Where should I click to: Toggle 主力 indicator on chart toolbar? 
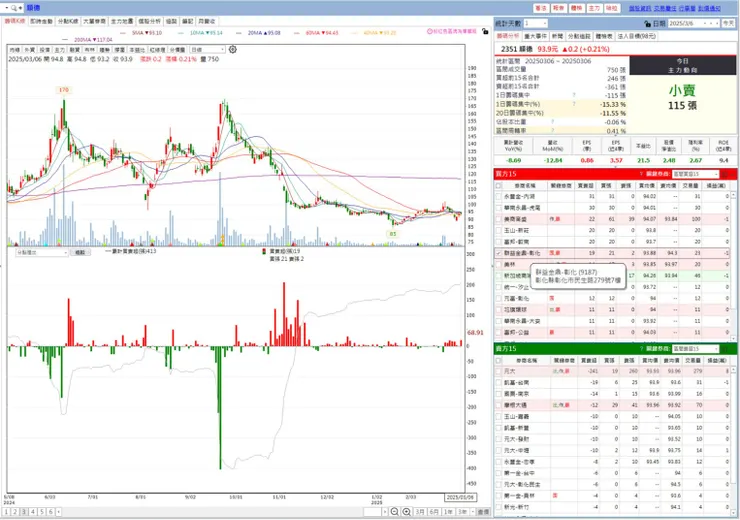[x=59, y=50]
